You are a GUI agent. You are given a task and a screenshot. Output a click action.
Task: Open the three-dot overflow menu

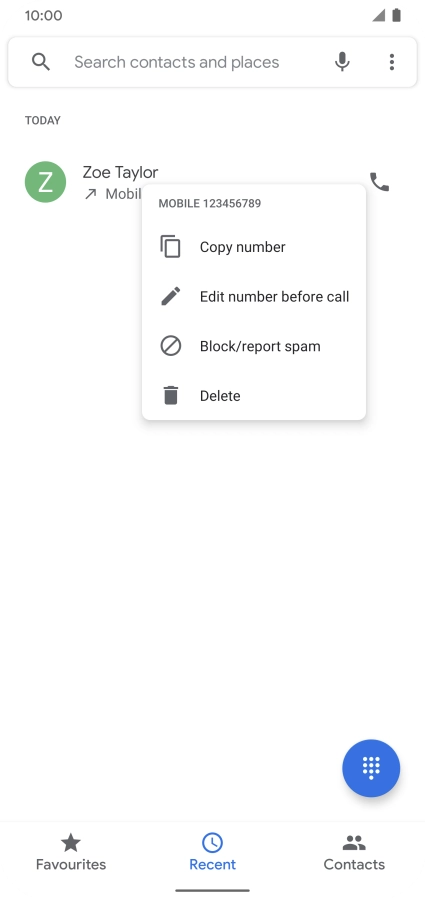click(x=392, y=62)
